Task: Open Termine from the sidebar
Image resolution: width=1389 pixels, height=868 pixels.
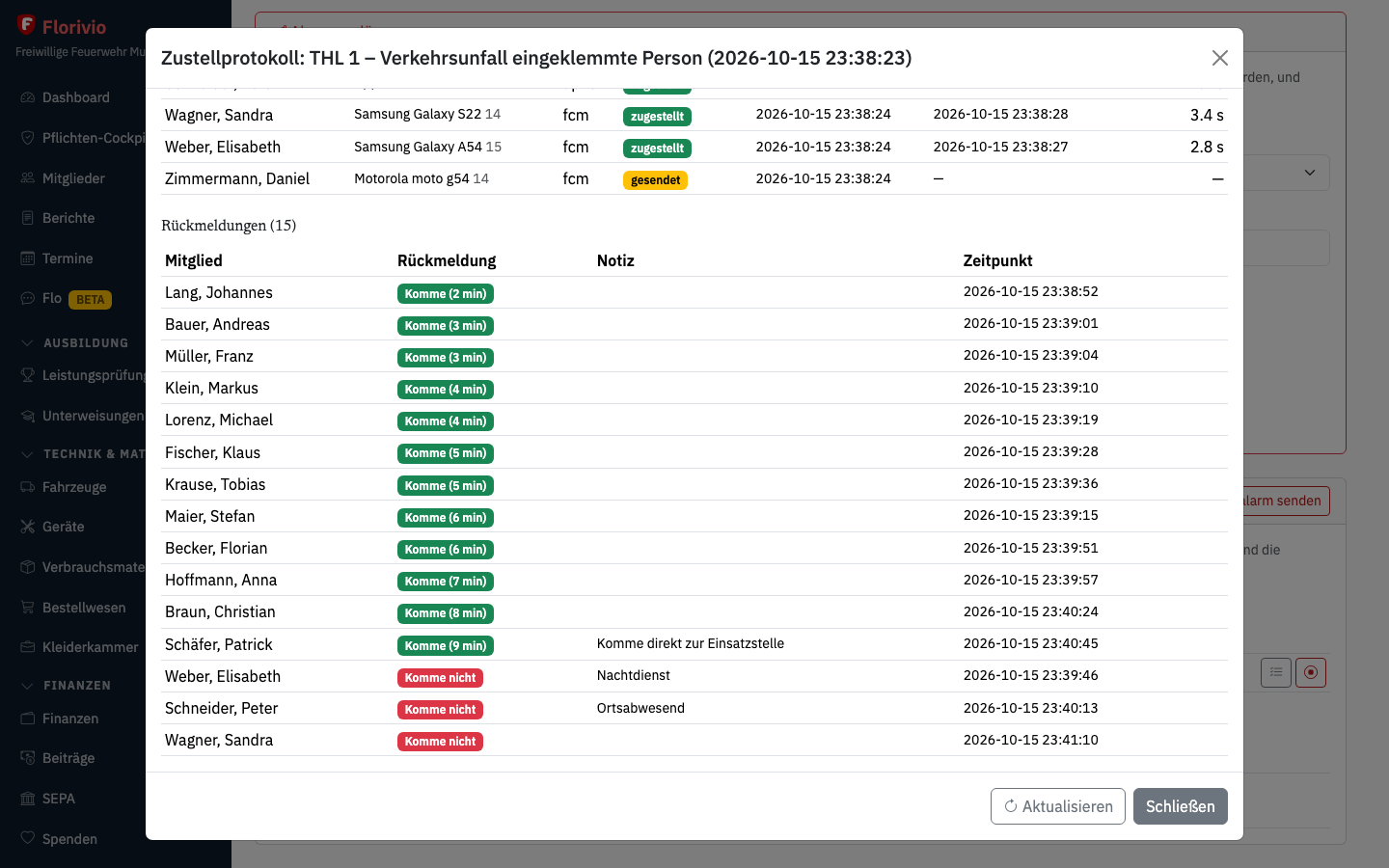Action: click(x=57, y=258)
